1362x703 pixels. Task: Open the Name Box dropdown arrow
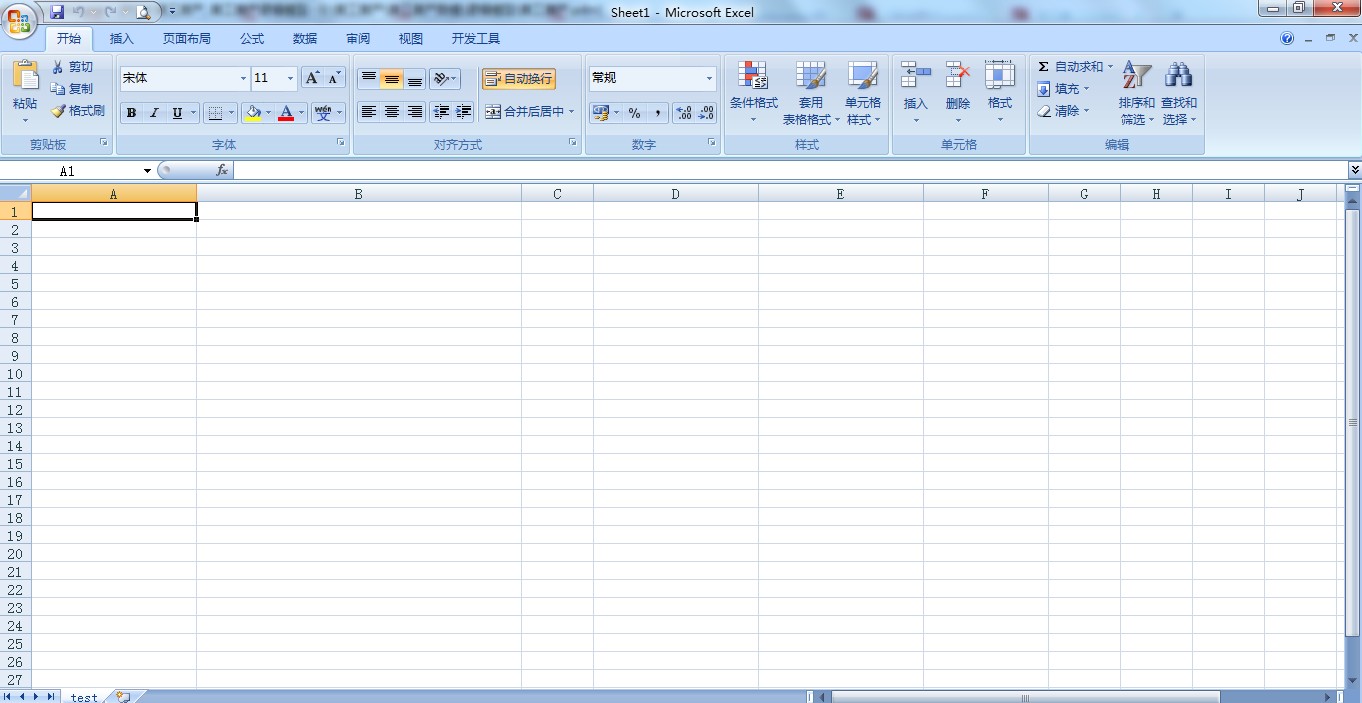[x=147, y=171]
